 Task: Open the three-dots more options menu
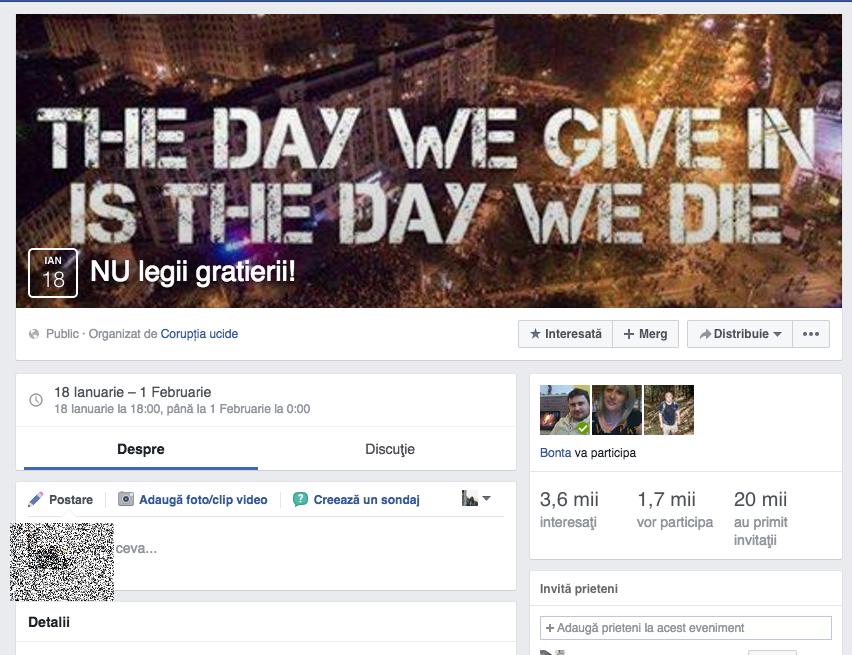811,334
